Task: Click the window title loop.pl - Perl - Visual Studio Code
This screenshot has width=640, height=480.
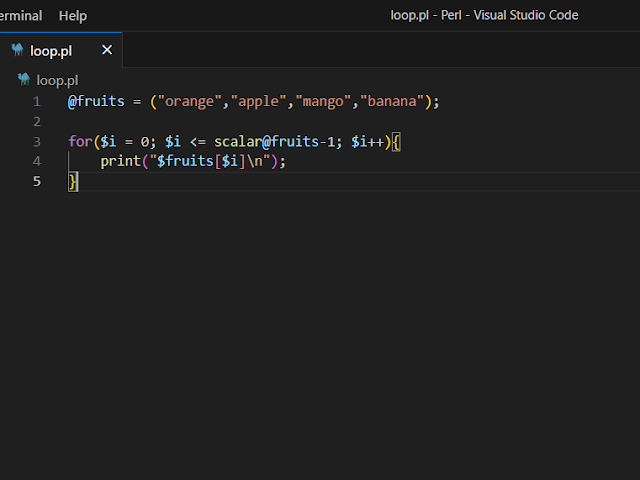Action: [484, 16]
